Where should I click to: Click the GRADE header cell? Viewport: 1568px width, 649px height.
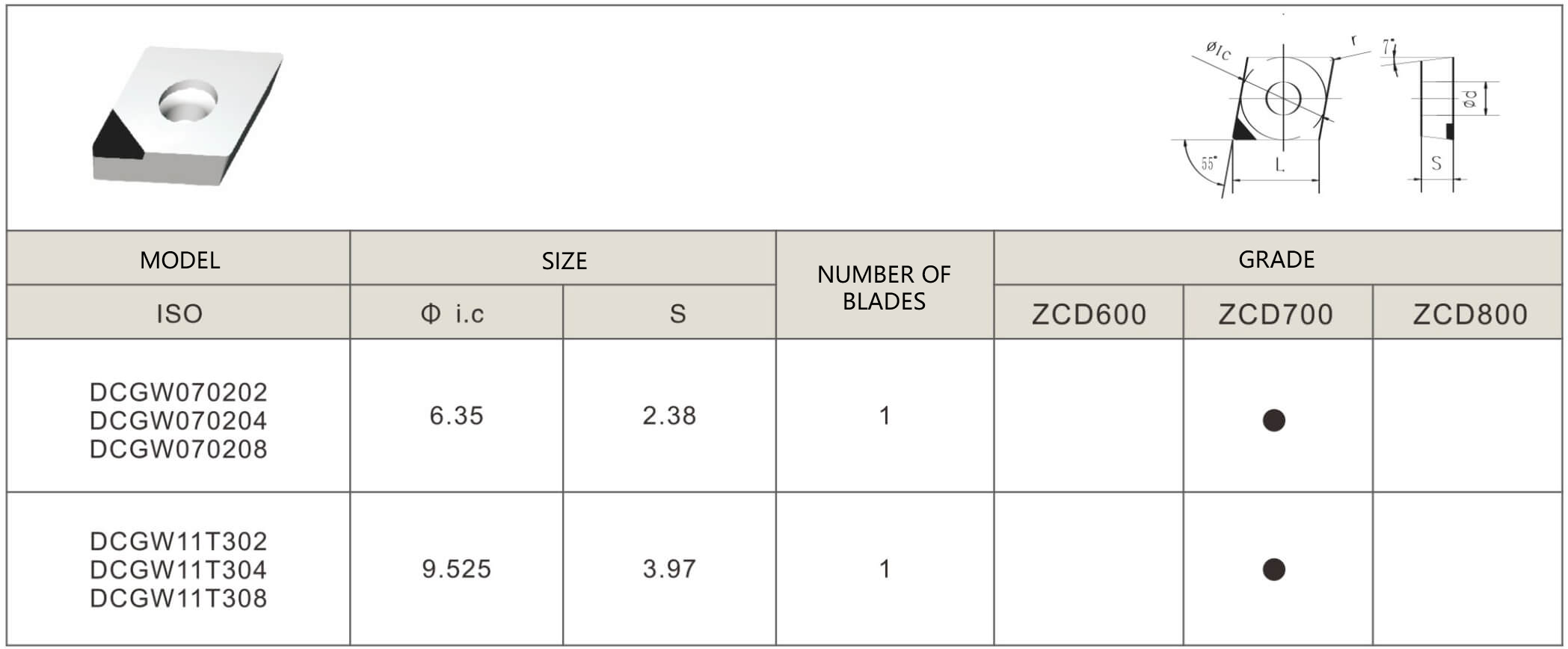(x=1276, y=259)
